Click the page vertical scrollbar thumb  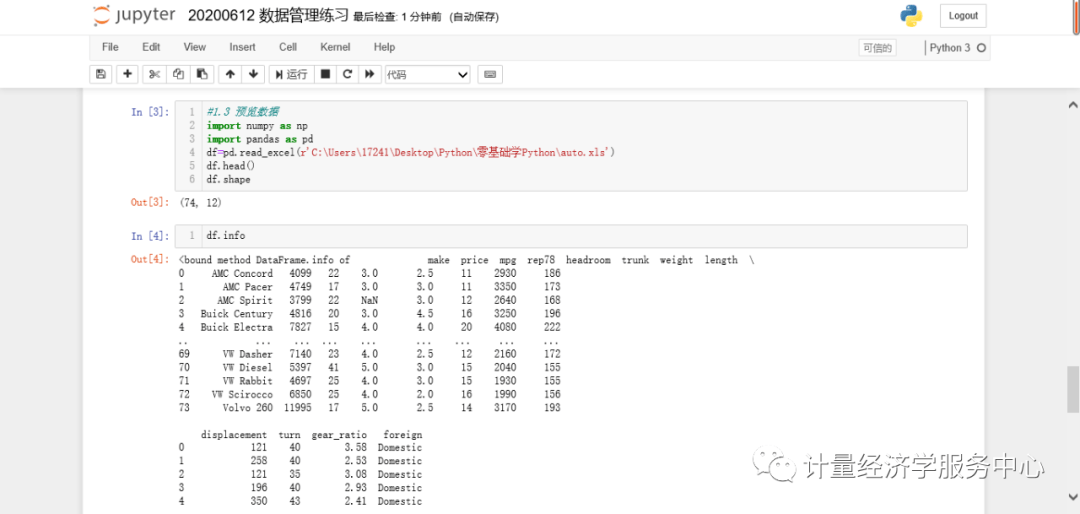(x=1074, y=389)
